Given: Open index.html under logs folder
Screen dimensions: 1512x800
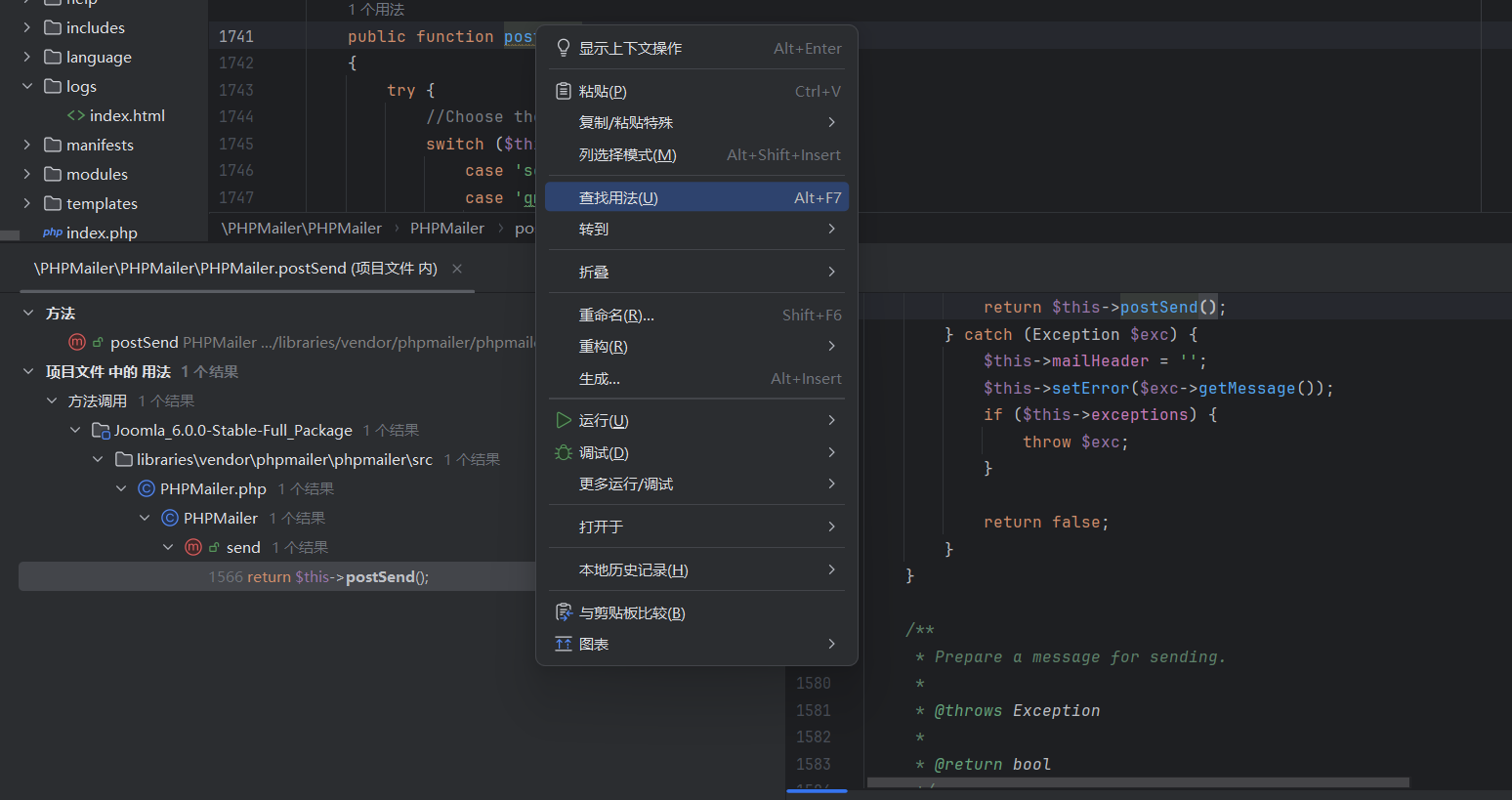Looking at the screenshot, I should 127,115.
